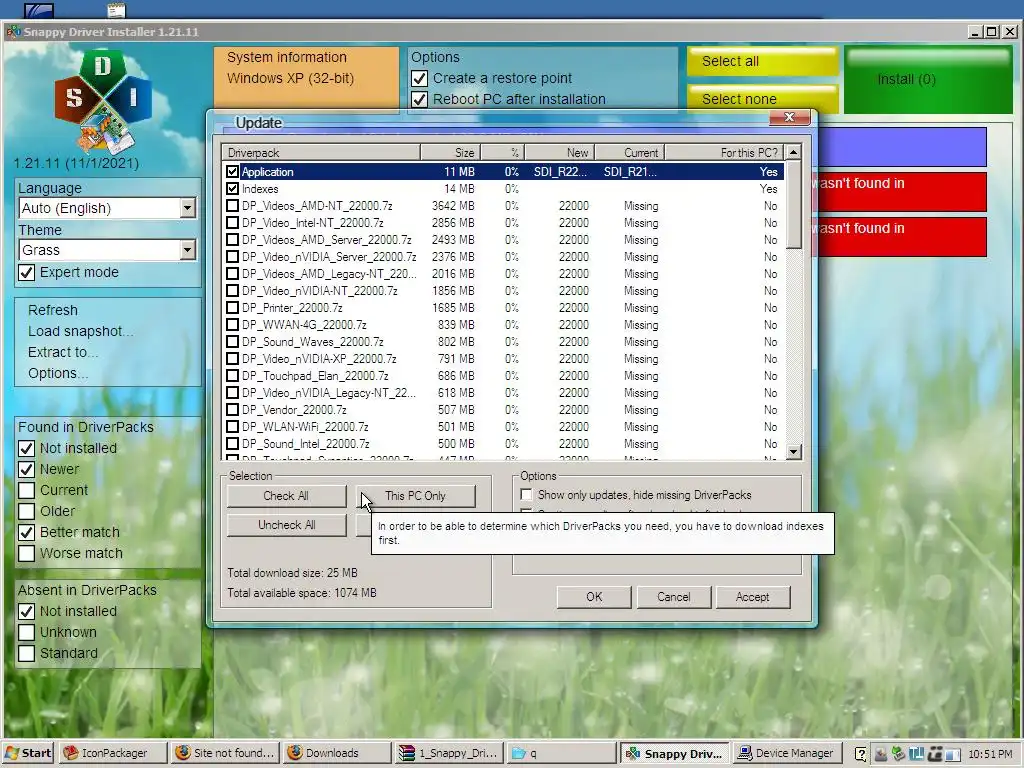
Task: Close the Update dialog
Action: pos(789,117)
